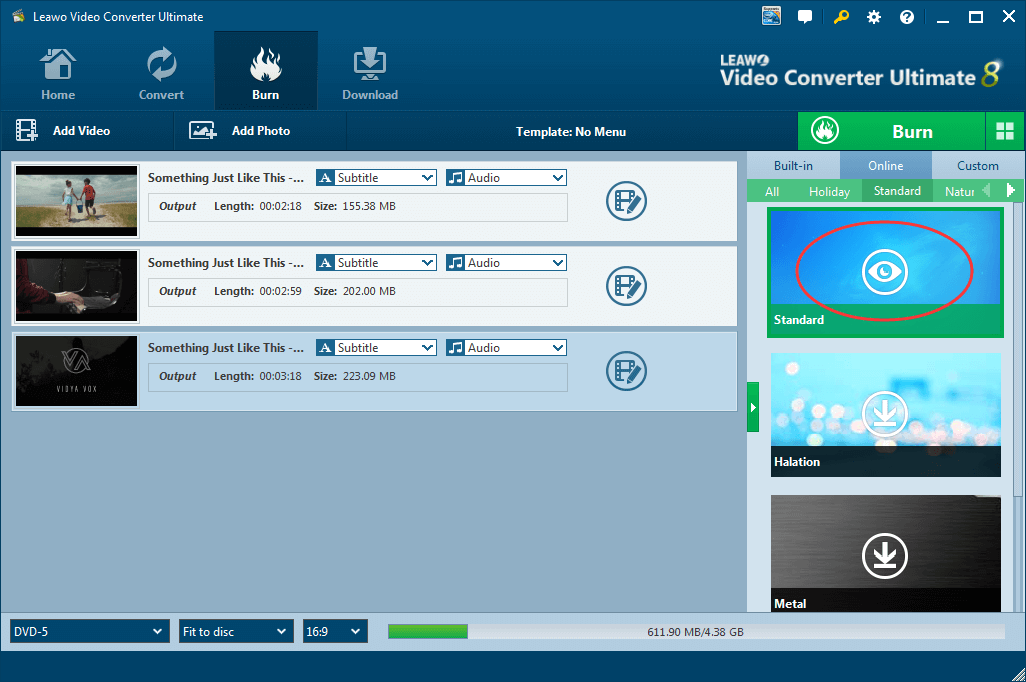
Task: Preview the Standard template with eye icon
Action: [885, 272]
